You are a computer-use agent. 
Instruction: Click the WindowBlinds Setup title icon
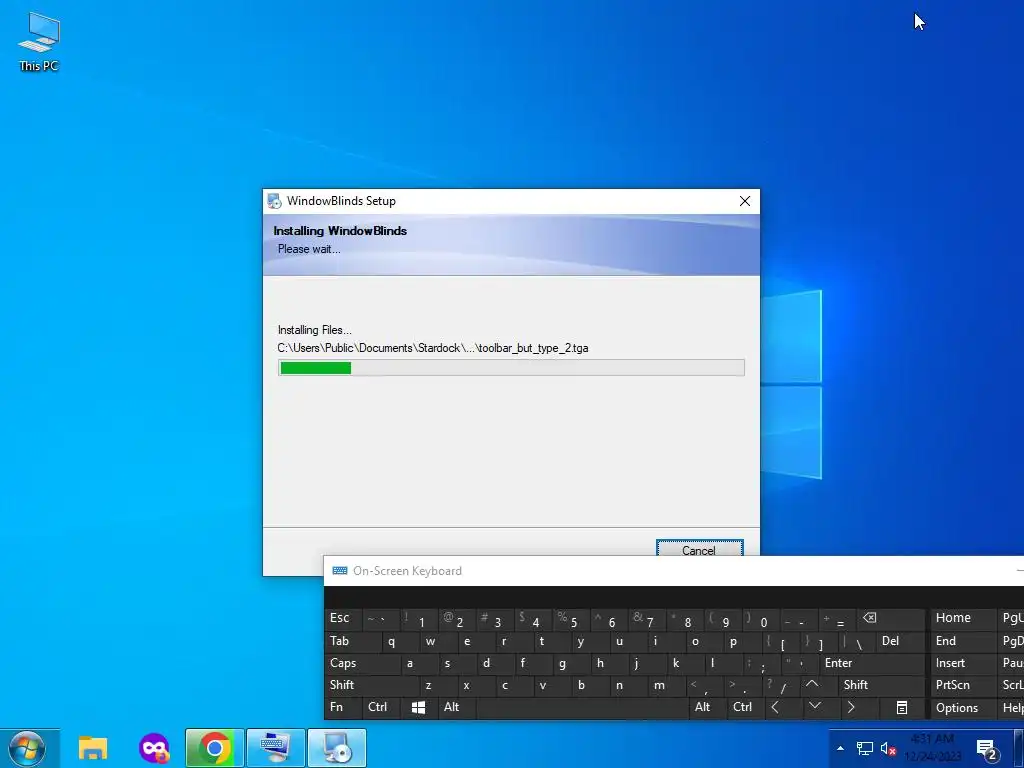pos(274,201)
